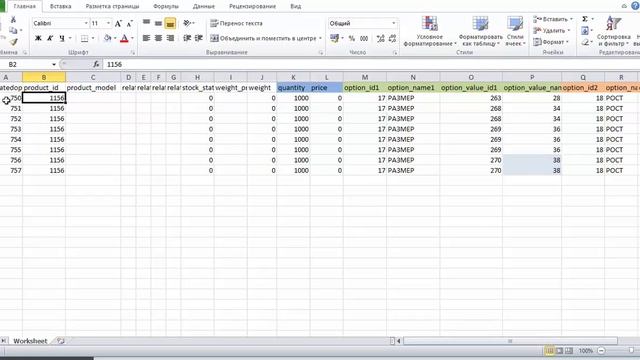Open text orientation options
Viewport: 640px width, 360px height.
pos(189,23)
